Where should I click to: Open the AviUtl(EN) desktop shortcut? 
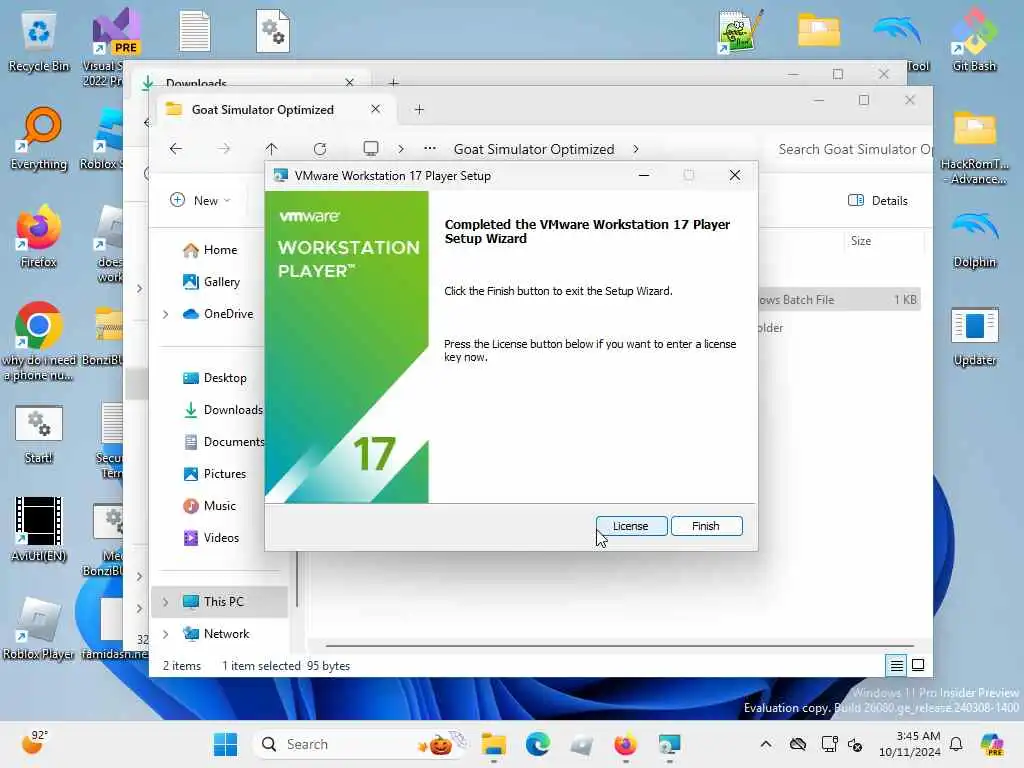pos(39,530)
